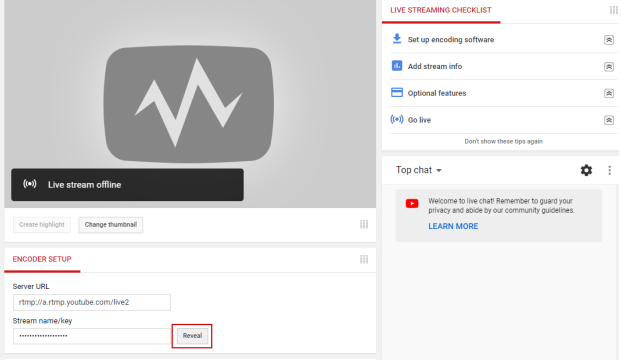
Task: Click Add stream info text
Action: point(435,67)
